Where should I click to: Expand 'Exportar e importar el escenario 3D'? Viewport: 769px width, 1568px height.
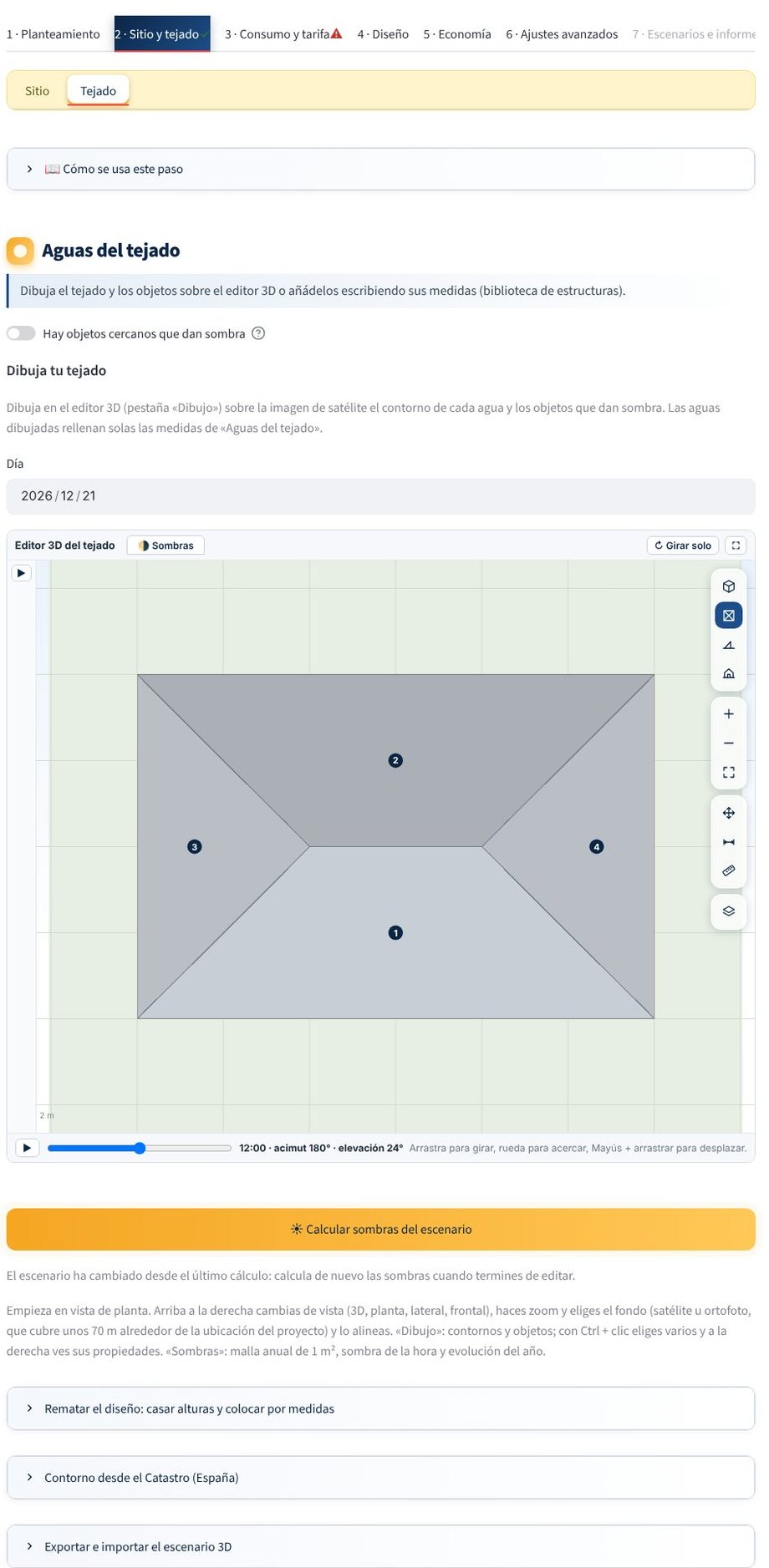pyautogui.click(x=380, y=1547)
